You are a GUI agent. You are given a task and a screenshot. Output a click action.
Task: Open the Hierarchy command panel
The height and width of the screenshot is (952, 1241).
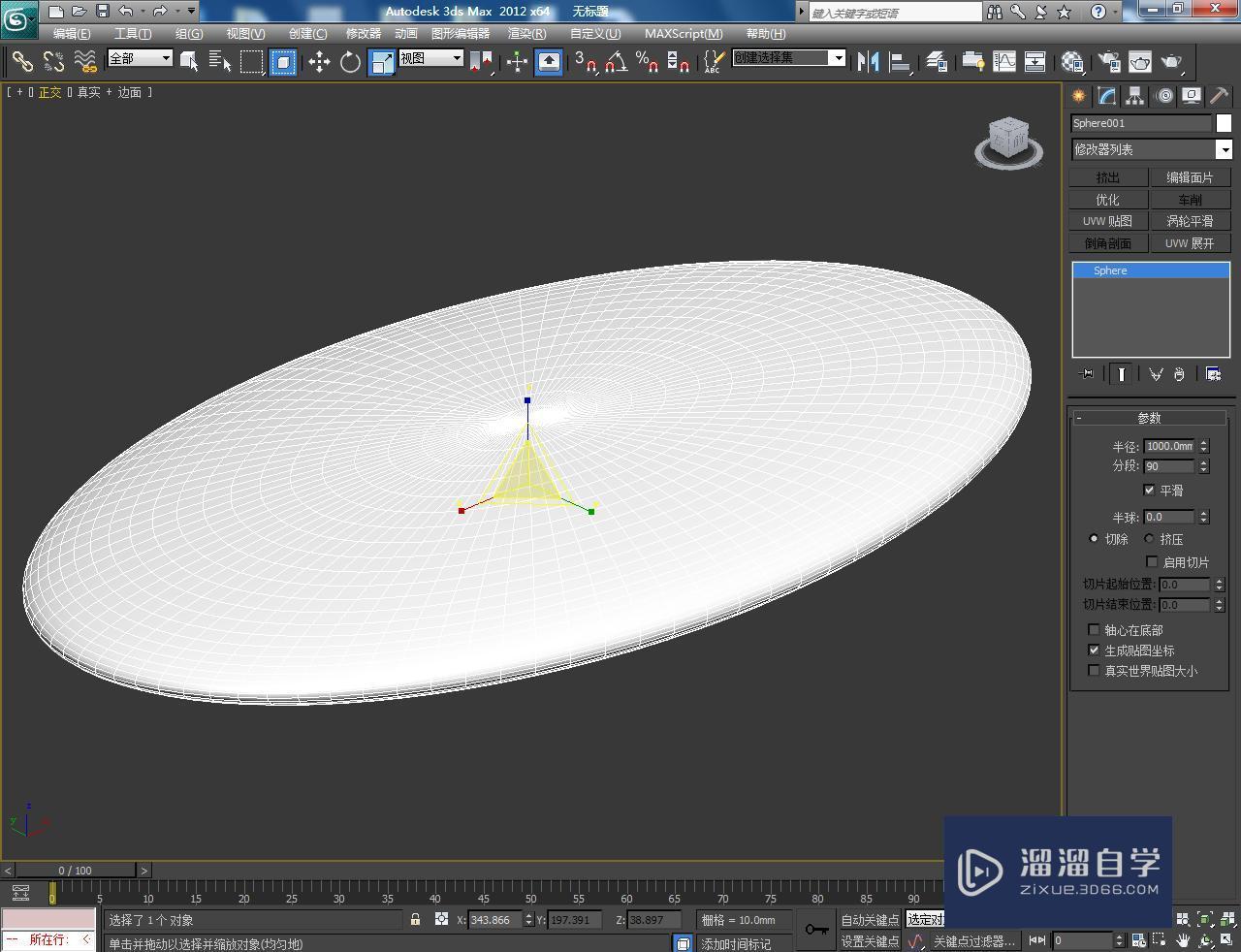pyautogui.click(x=1132, y=96)
